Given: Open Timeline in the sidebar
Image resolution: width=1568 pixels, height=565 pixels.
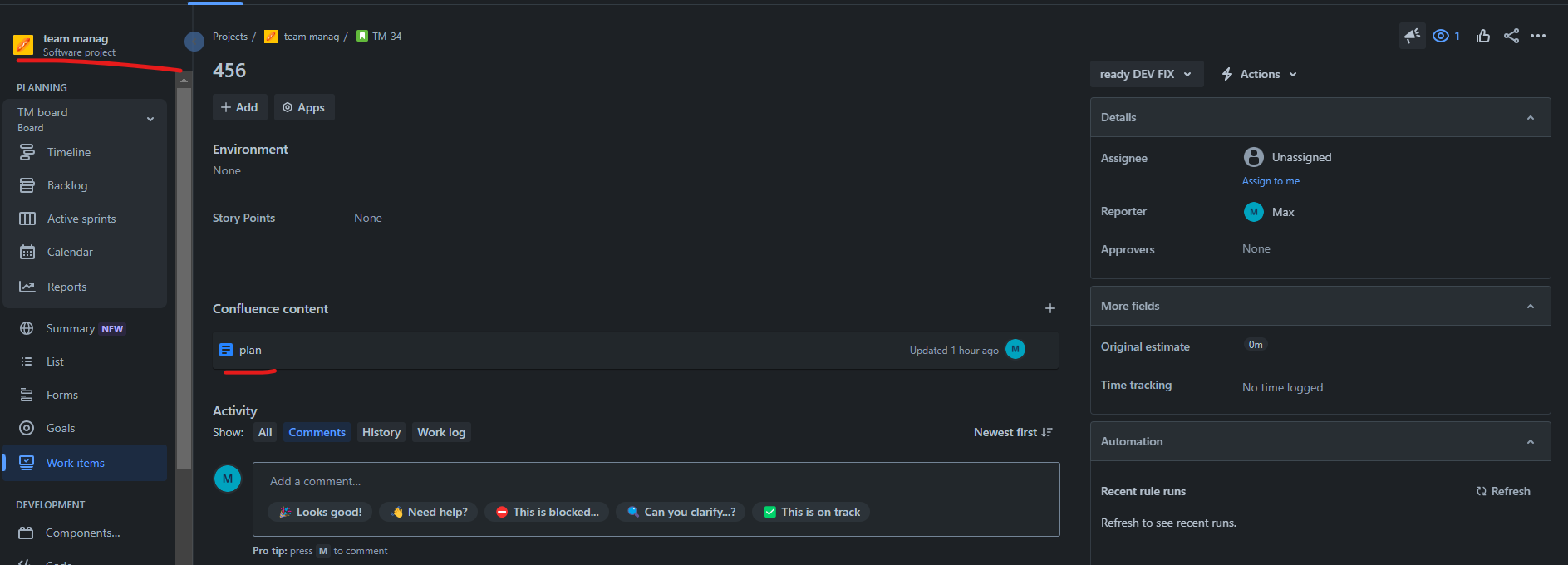Looking at the screenshot, I should pyautogui.click(x=69, y=152).
